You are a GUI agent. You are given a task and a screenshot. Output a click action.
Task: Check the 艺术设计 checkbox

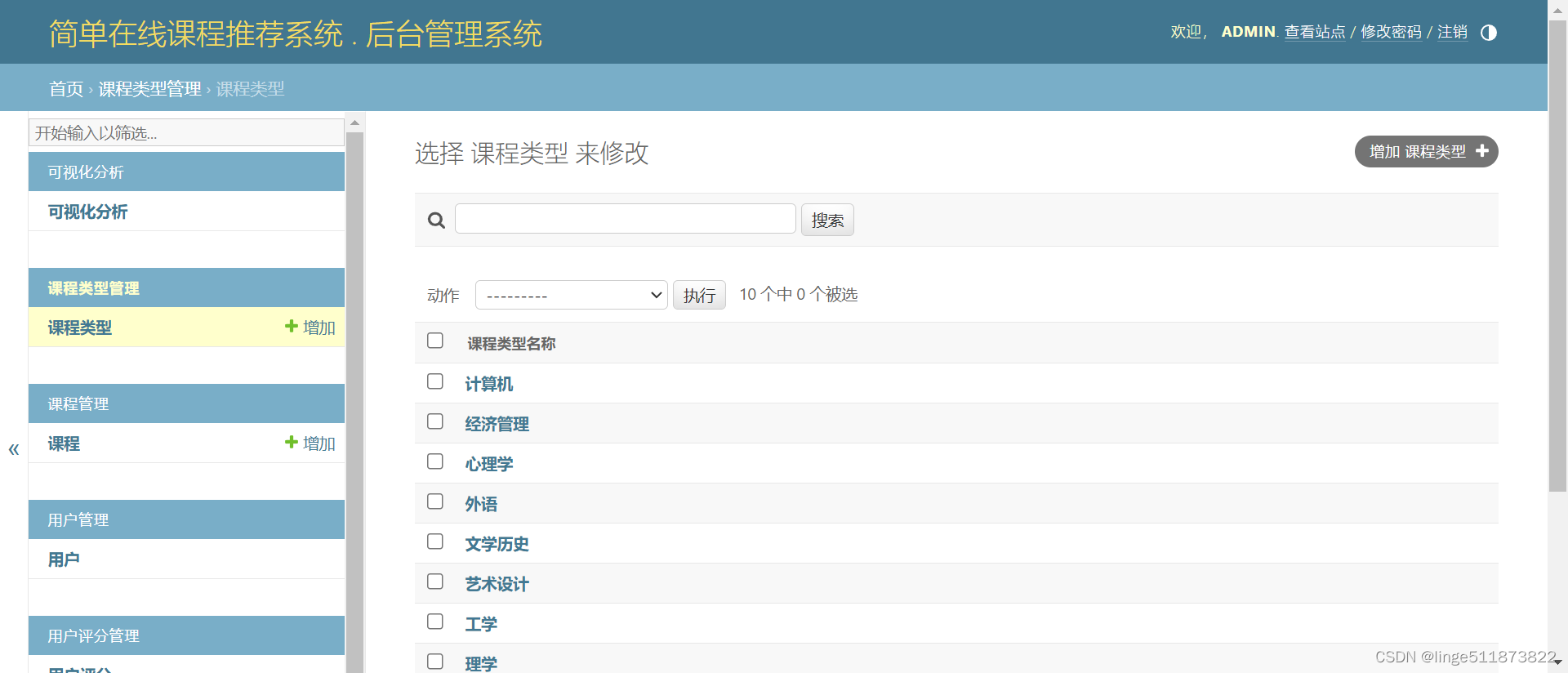point(435,582)
